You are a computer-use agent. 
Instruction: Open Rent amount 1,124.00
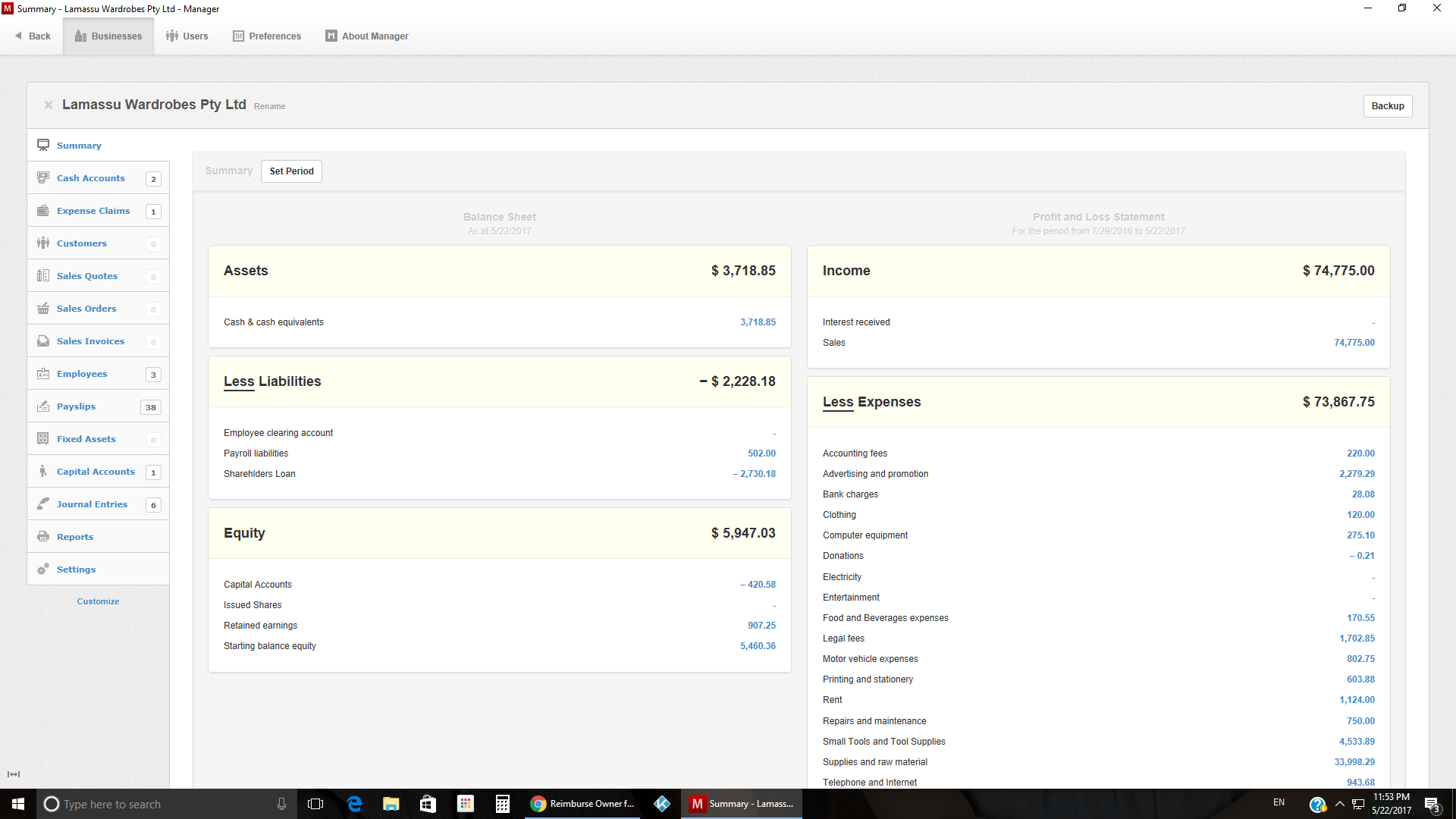pos(1357,700)
